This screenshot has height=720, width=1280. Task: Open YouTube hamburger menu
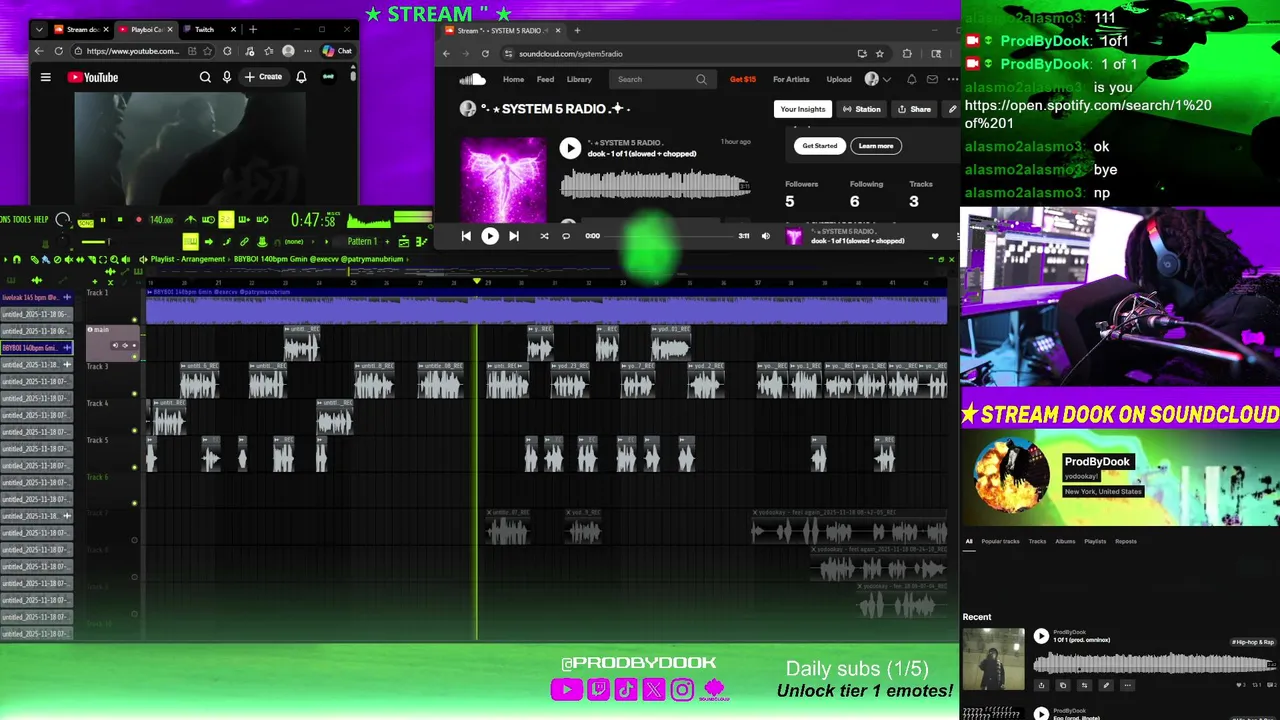[x=45, y=77]
